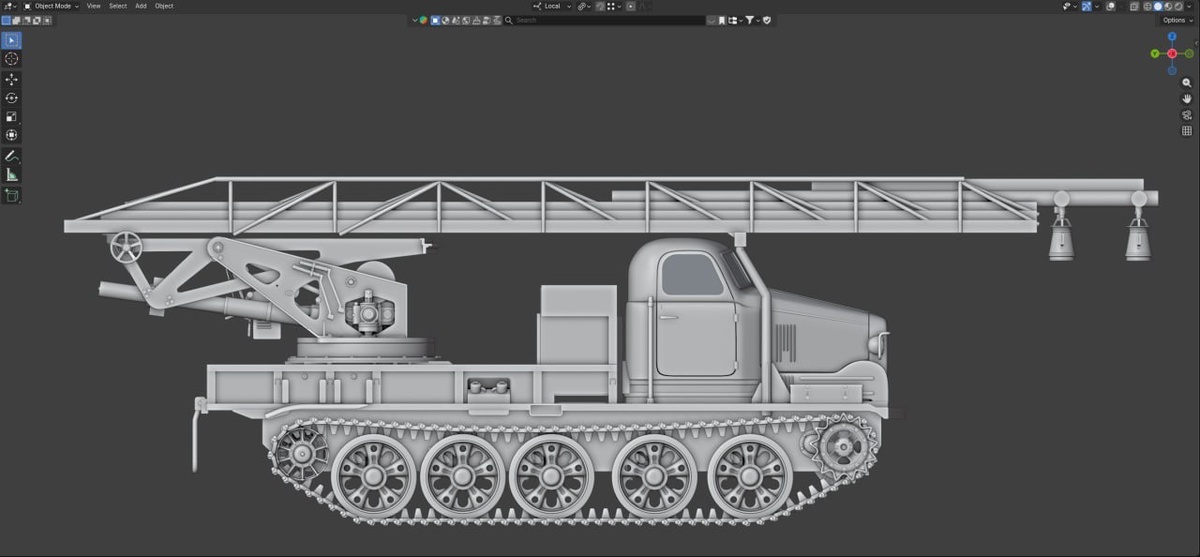Image resolution: width=1200 pixels, height=557 pixels.
Task: Open the pivot point dropdown
Action: click(584, 6)
